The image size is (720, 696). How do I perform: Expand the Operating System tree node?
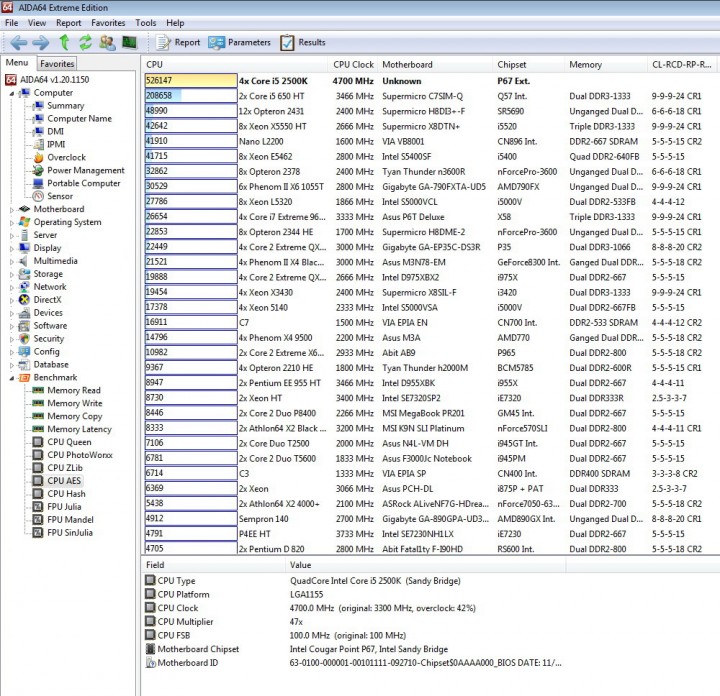pos(12,222)
